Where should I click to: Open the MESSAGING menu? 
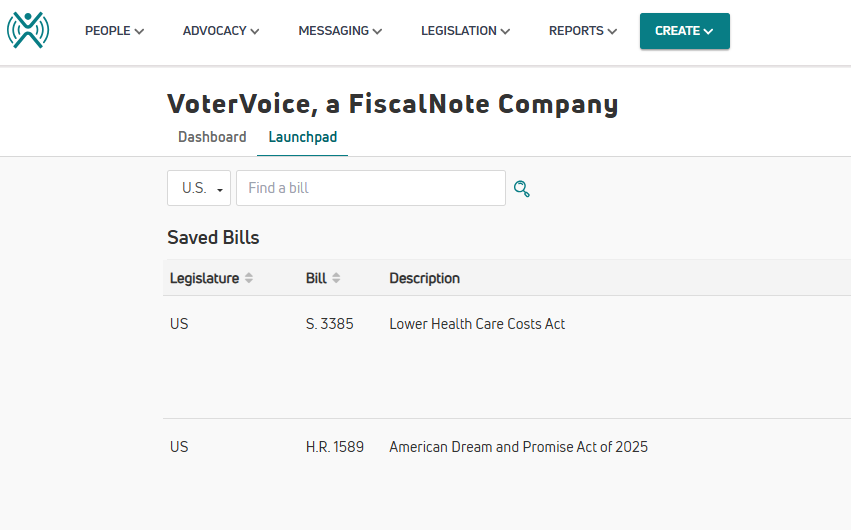point(340,31)
